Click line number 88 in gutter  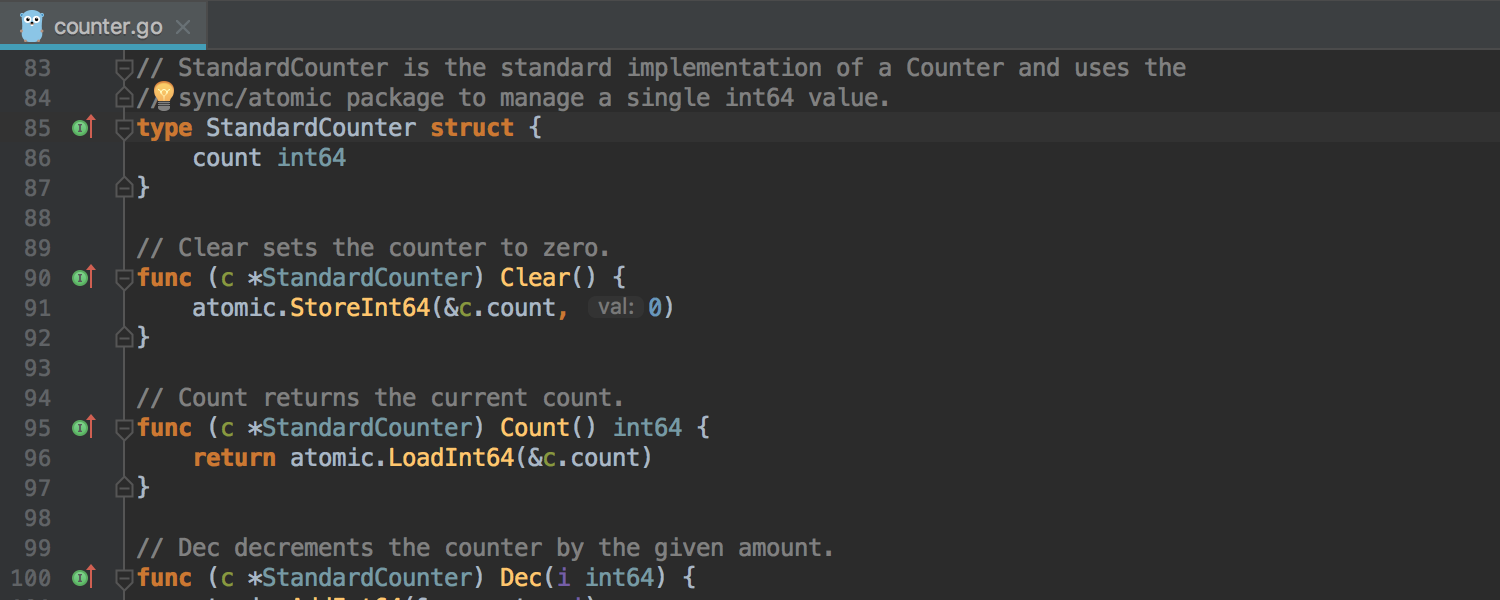pos(37,217)
